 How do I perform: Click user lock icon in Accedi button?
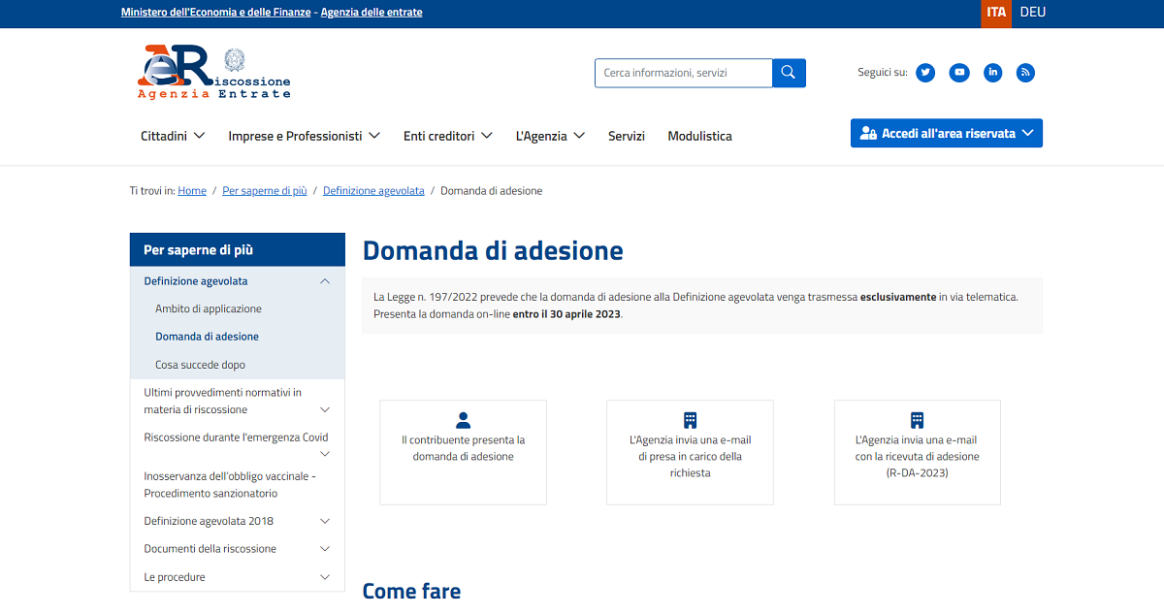pyautogui.click(x=868, y=134)
